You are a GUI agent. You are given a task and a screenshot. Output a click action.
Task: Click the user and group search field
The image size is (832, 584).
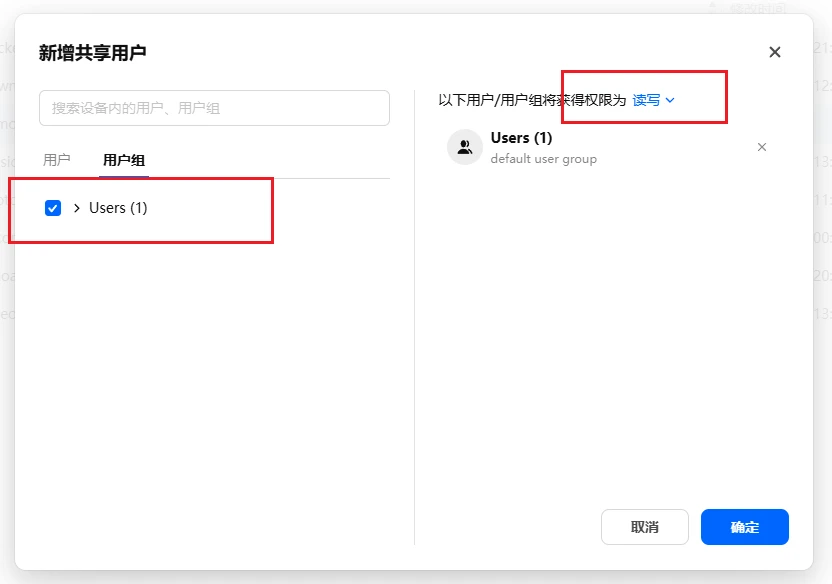[x=214, y=108]
